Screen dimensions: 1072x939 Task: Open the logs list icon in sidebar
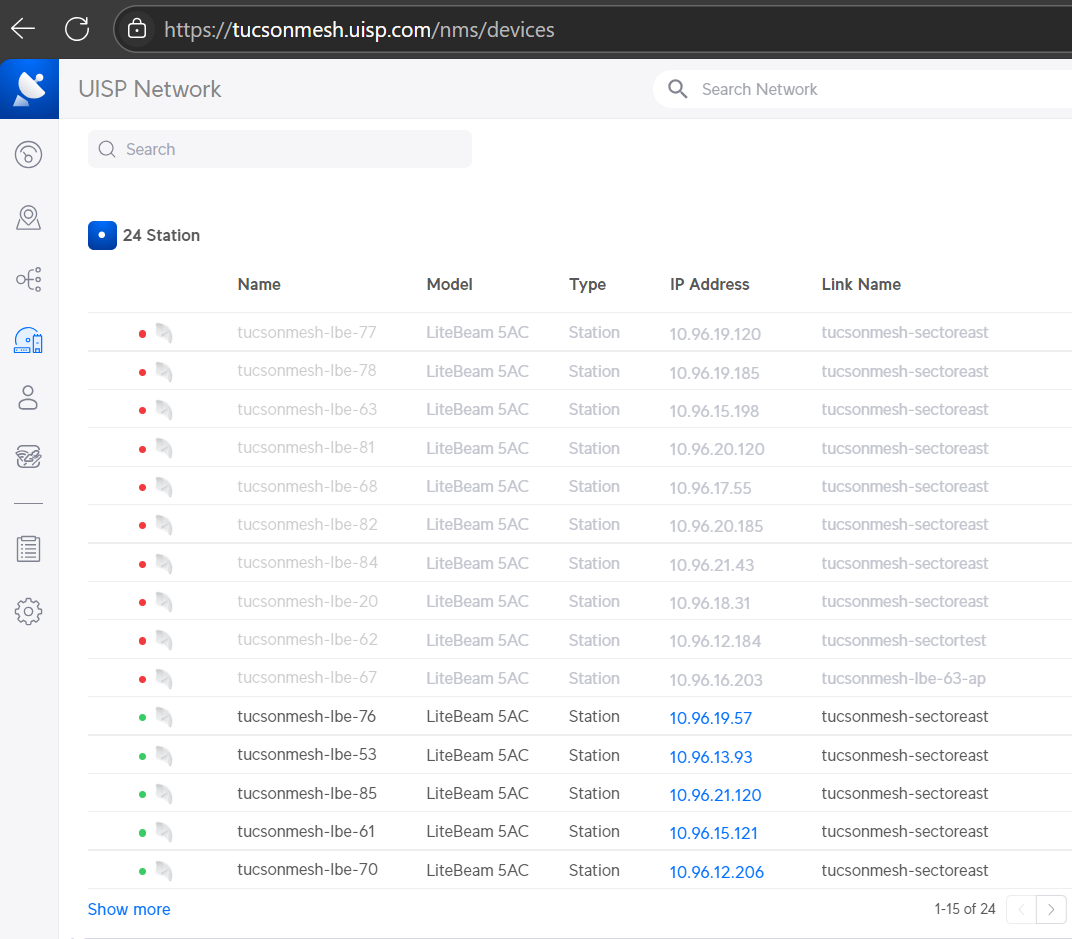click(x=28, y=548)
